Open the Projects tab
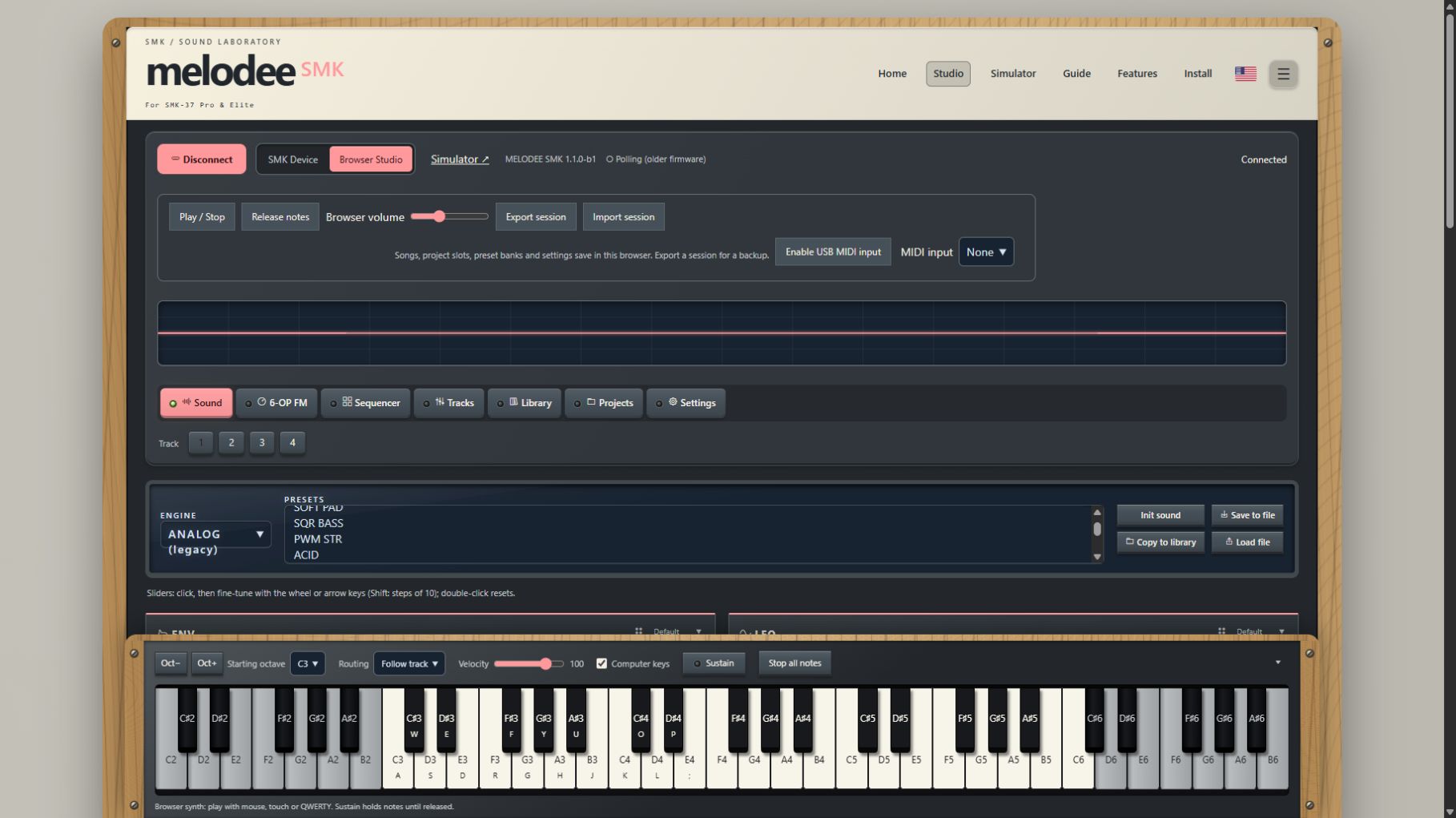This screenshot has width=1456, height=818. [x=604, y=403]
